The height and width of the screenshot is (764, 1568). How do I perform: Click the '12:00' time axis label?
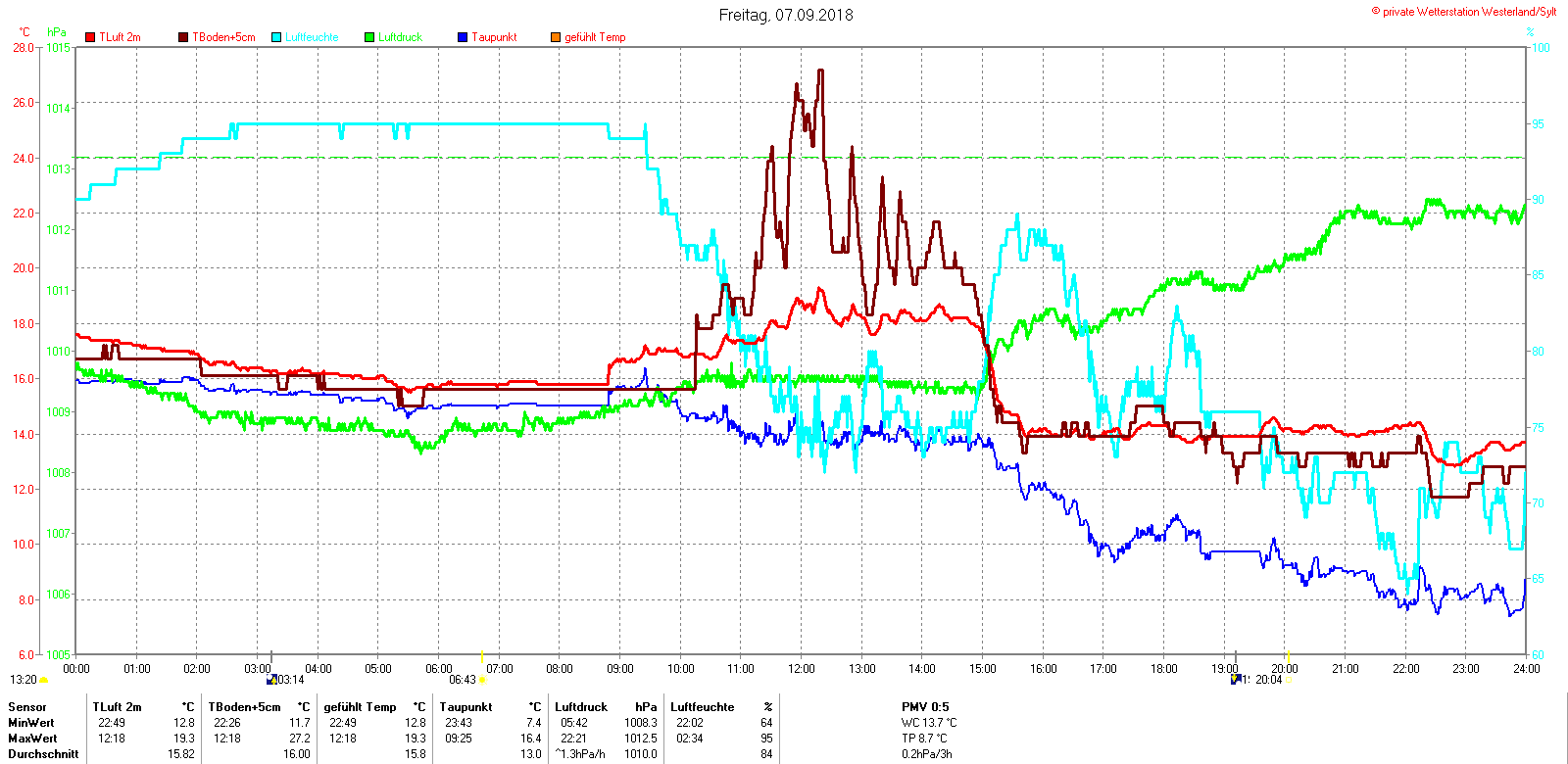(802, 669)
